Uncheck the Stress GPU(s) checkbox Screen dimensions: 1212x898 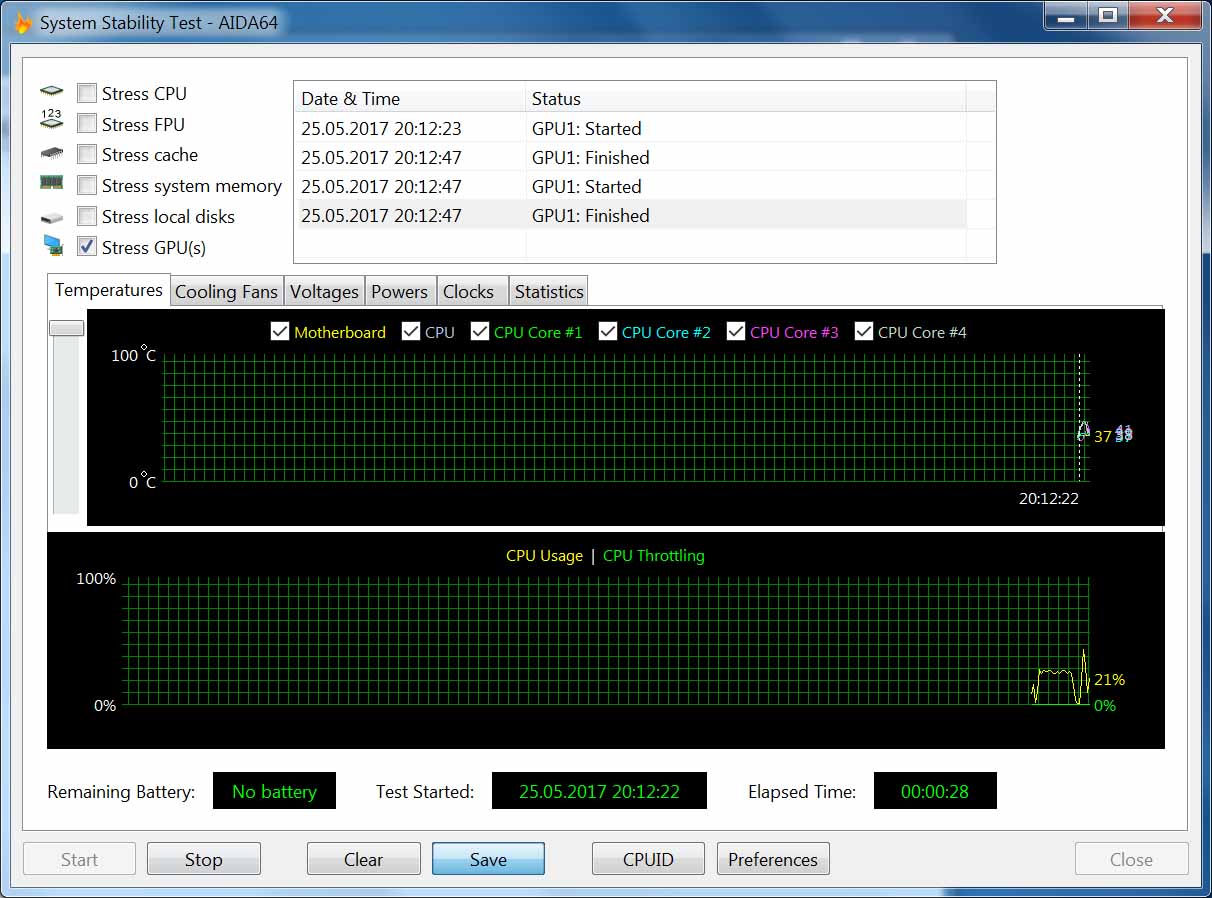pyautogui.click(x=87, y=246)
